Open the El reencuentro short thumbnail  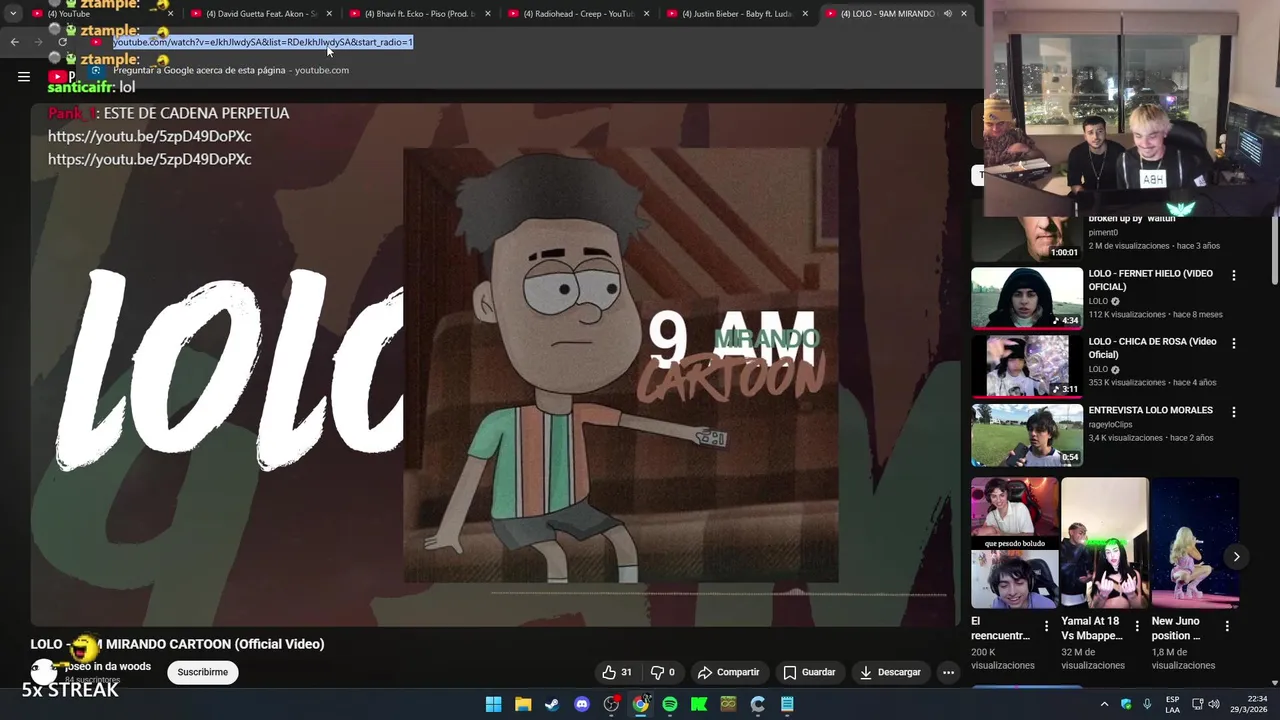(1014, 543)
